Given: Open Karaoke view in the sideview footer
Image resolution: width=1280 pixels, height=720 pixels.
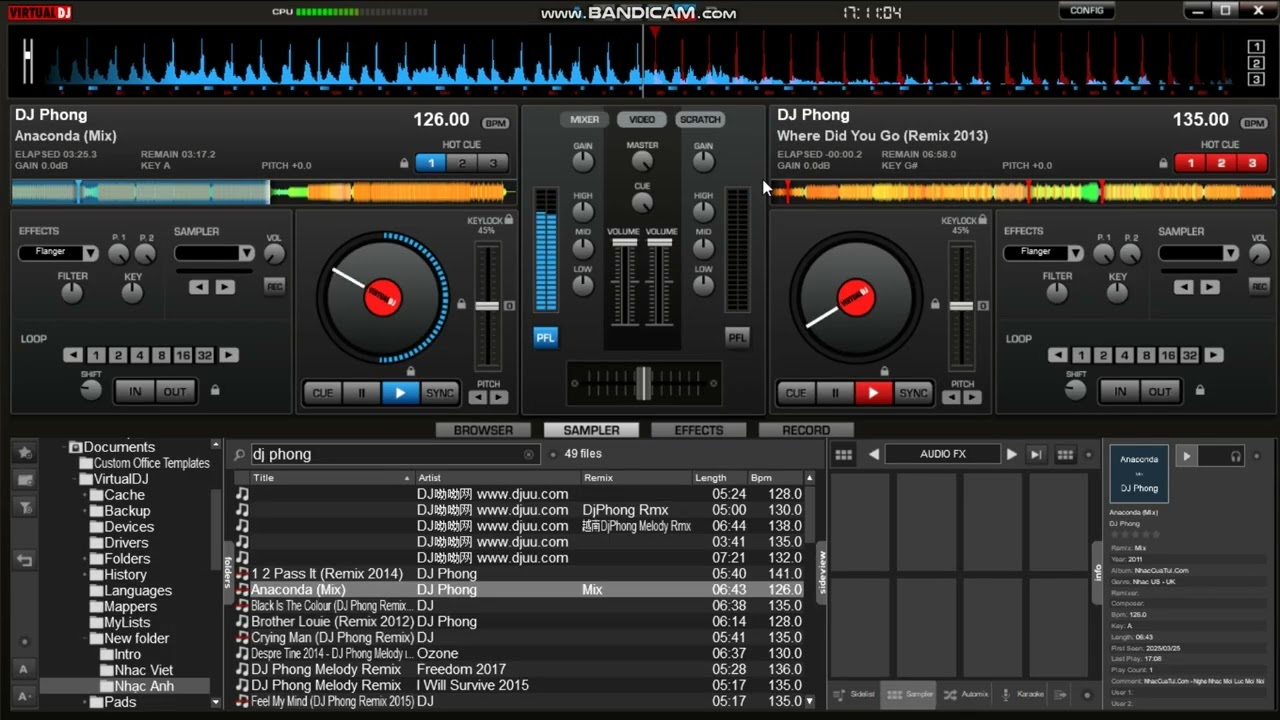Looking at the screenshot, I should 1022,694.
